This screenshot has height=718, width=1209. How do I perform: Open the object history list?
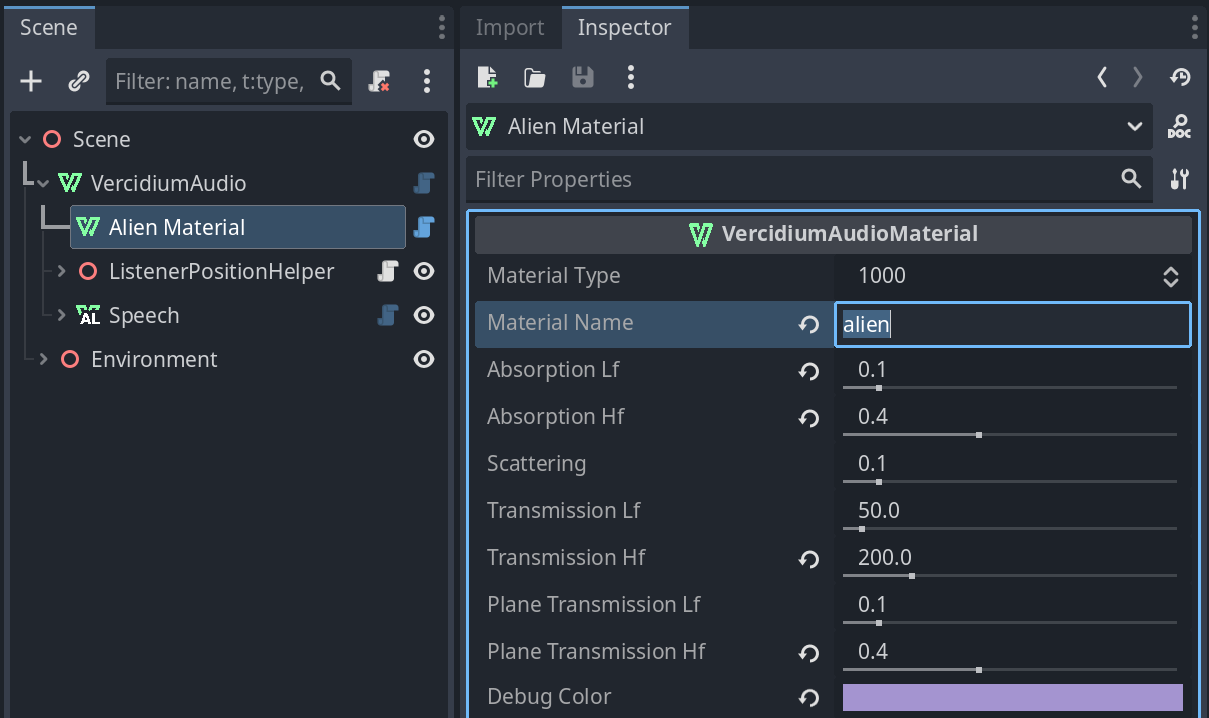pyautogui.click(x=1179, y=77)
